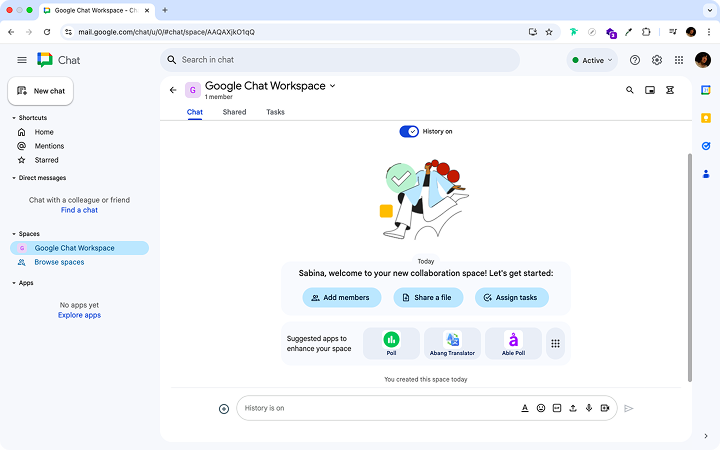The image size is (720, 450).
Task: Open the Active status dropdown
Action: [x=592, y=60]
